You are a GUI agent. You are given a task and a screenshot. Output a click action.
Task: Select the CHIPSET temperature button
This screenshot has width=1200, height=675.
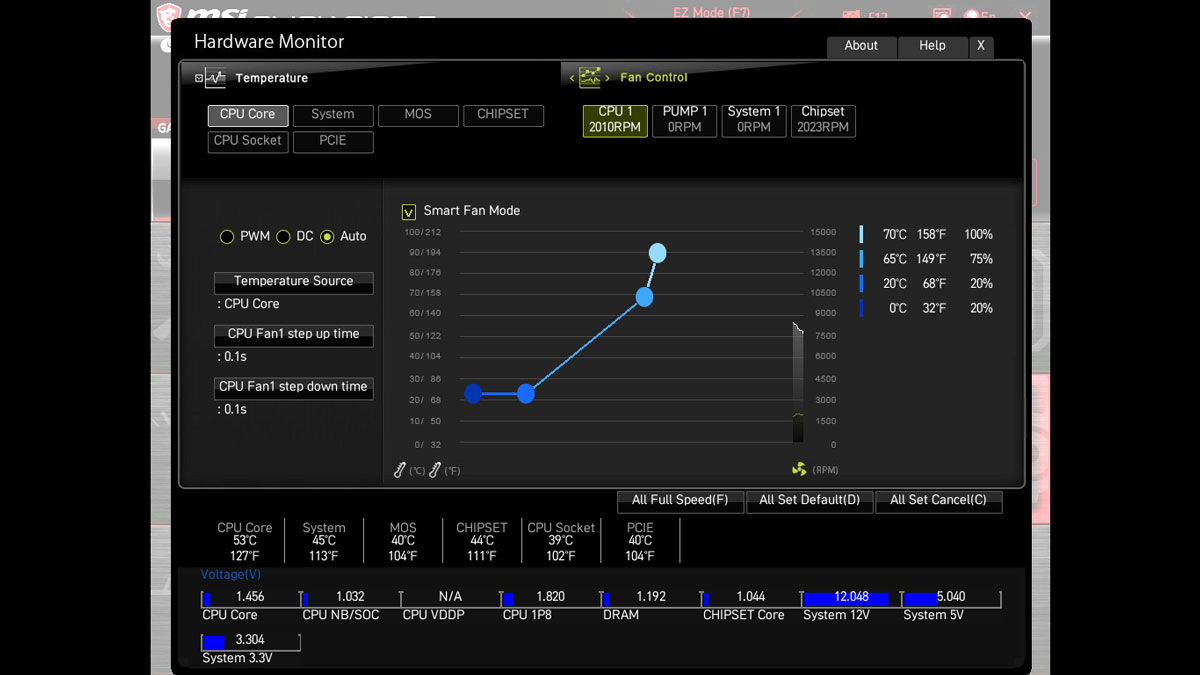(x=503, y=115)
